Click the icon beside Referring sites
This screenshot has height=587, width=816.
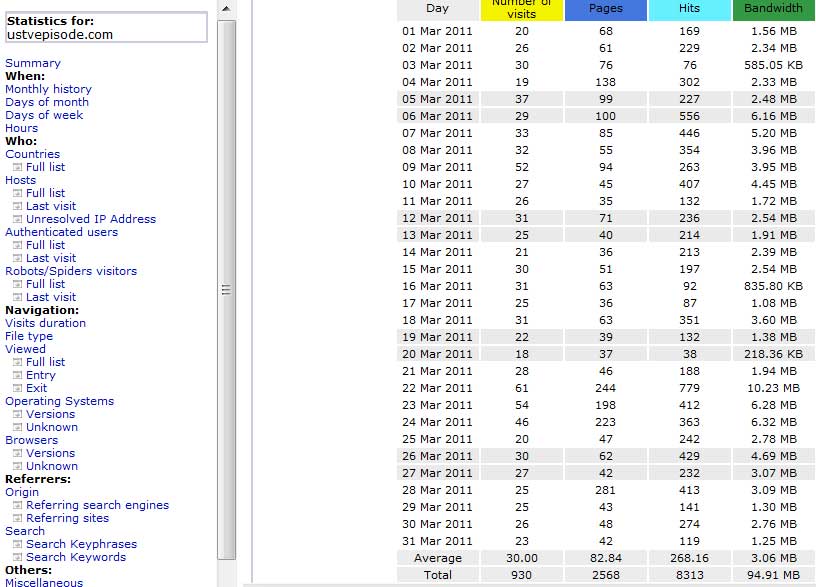click(x=18, y=518)
